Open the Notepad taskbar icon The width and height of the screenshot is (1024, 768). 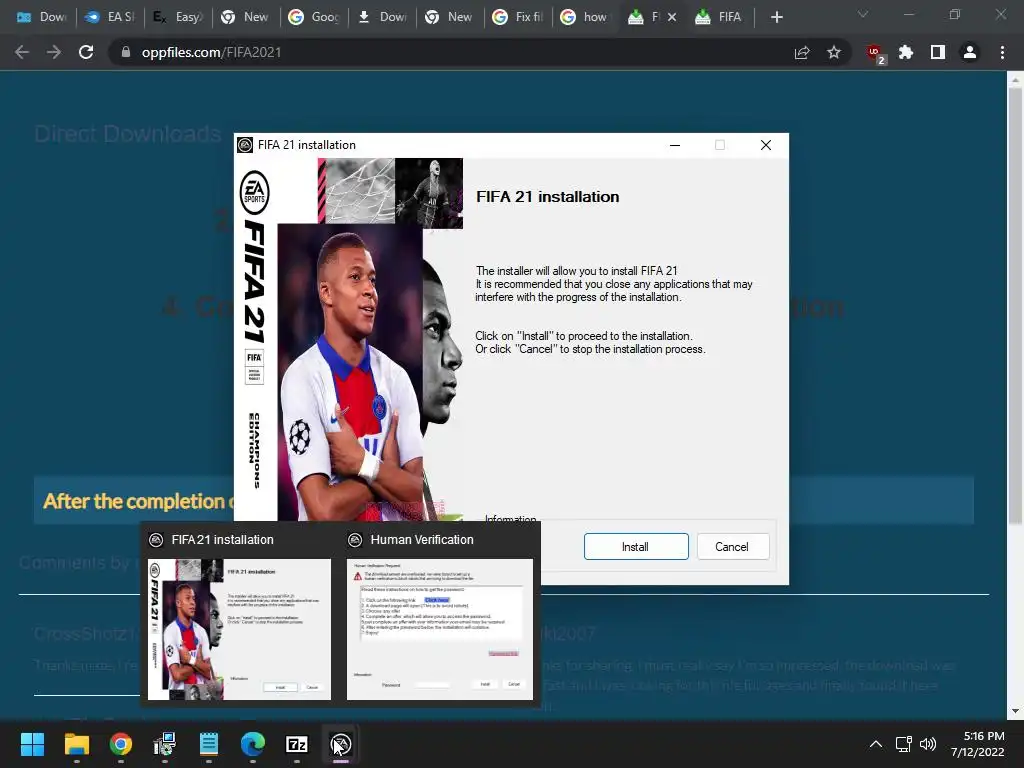(x=209, y=744)
